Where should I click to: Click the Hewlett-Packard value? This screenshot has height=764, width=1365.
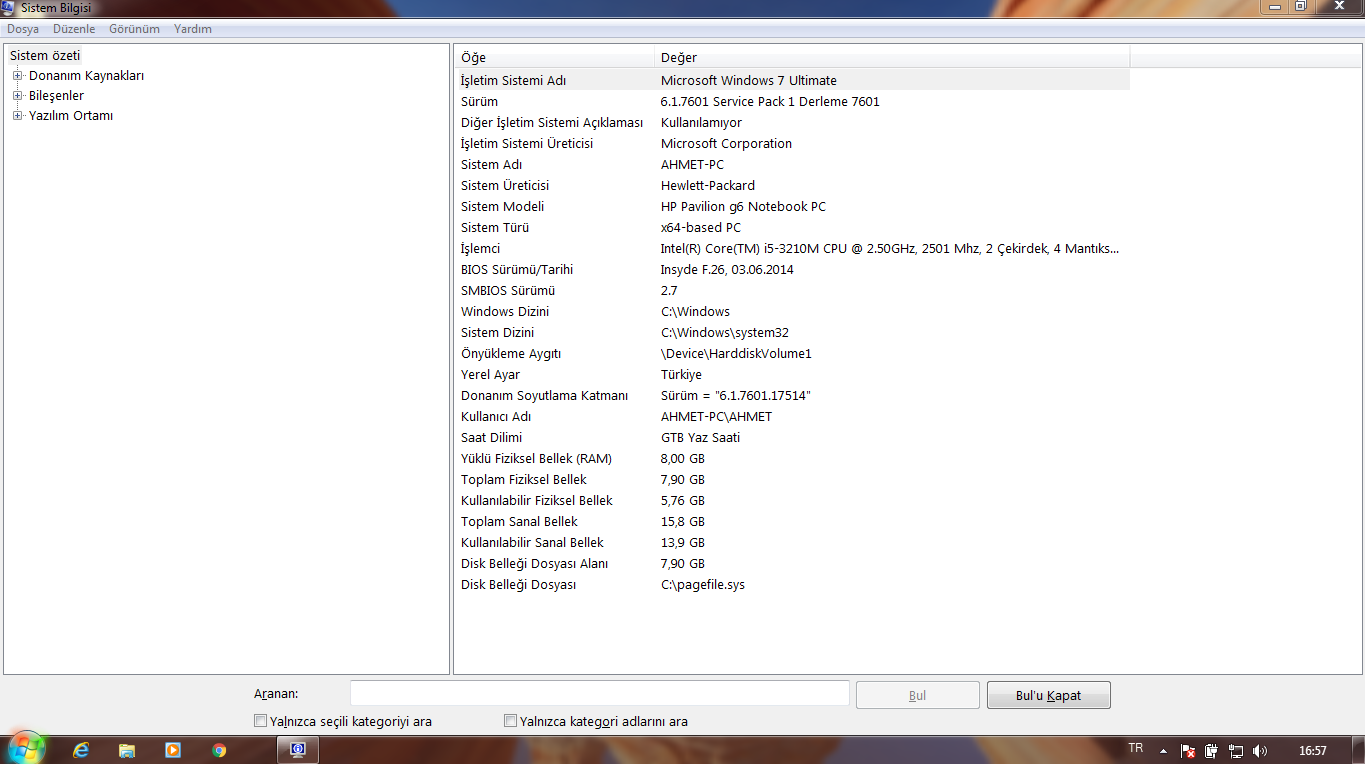(x=708, y=186)
